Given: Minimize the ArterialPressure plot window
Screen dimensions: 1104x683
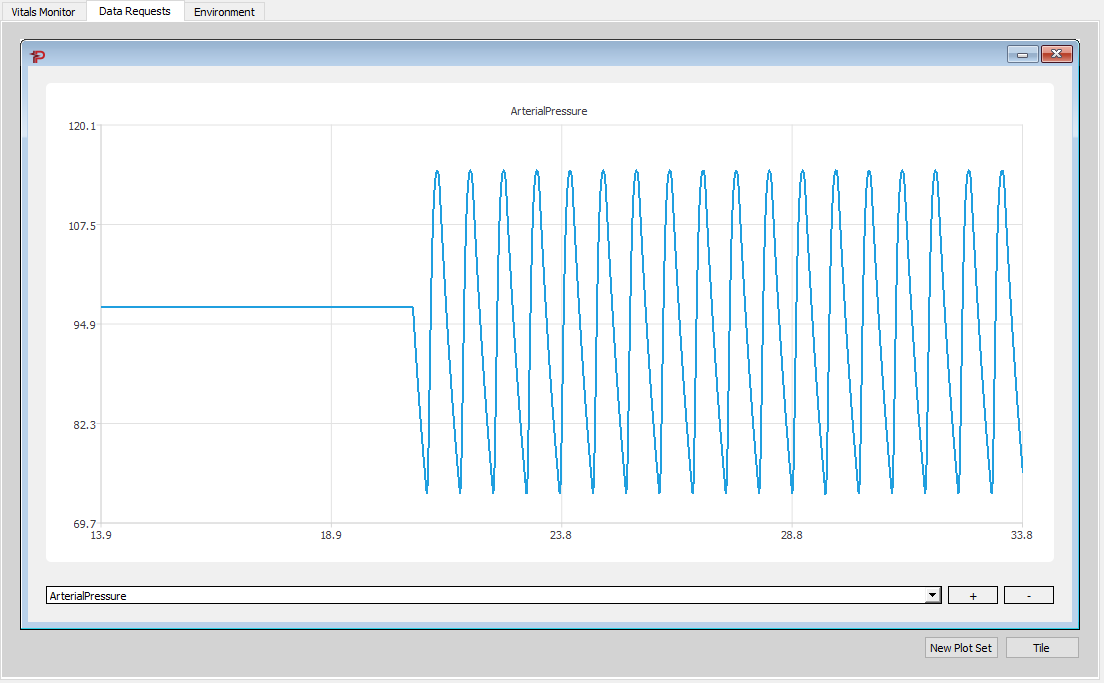Looking at the screenshot, I should (1022, 54).
